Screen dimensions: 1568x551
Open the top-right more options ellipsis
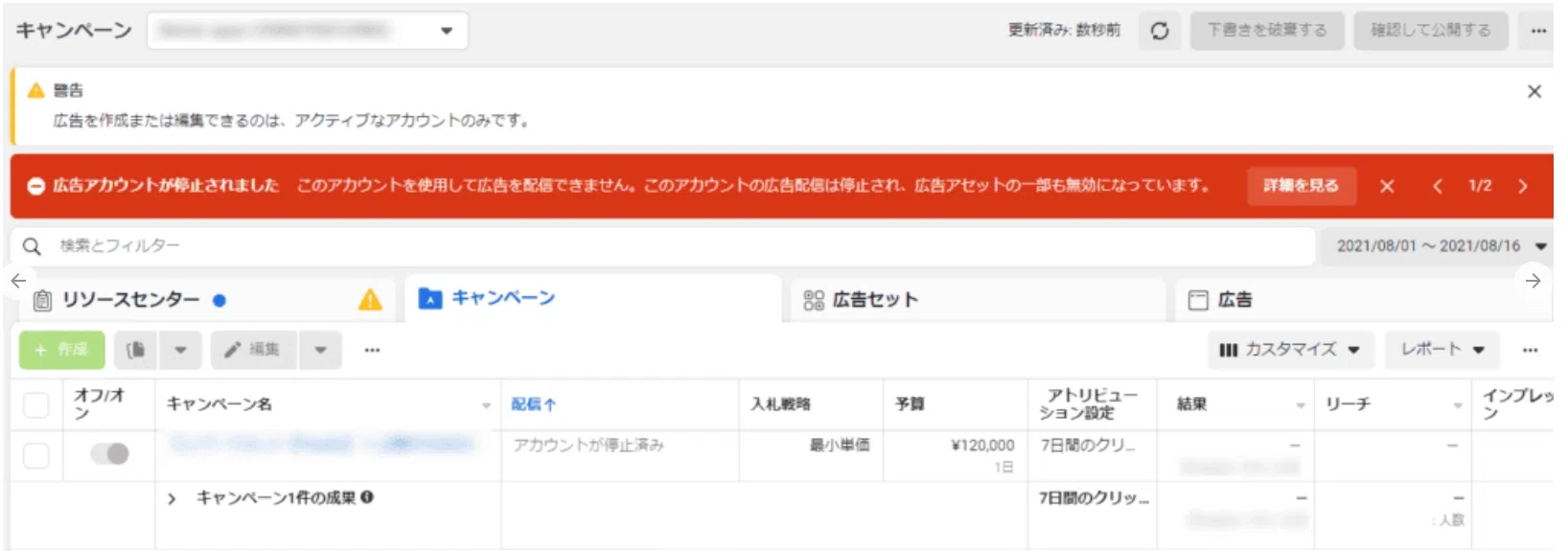pos(1538,31)
